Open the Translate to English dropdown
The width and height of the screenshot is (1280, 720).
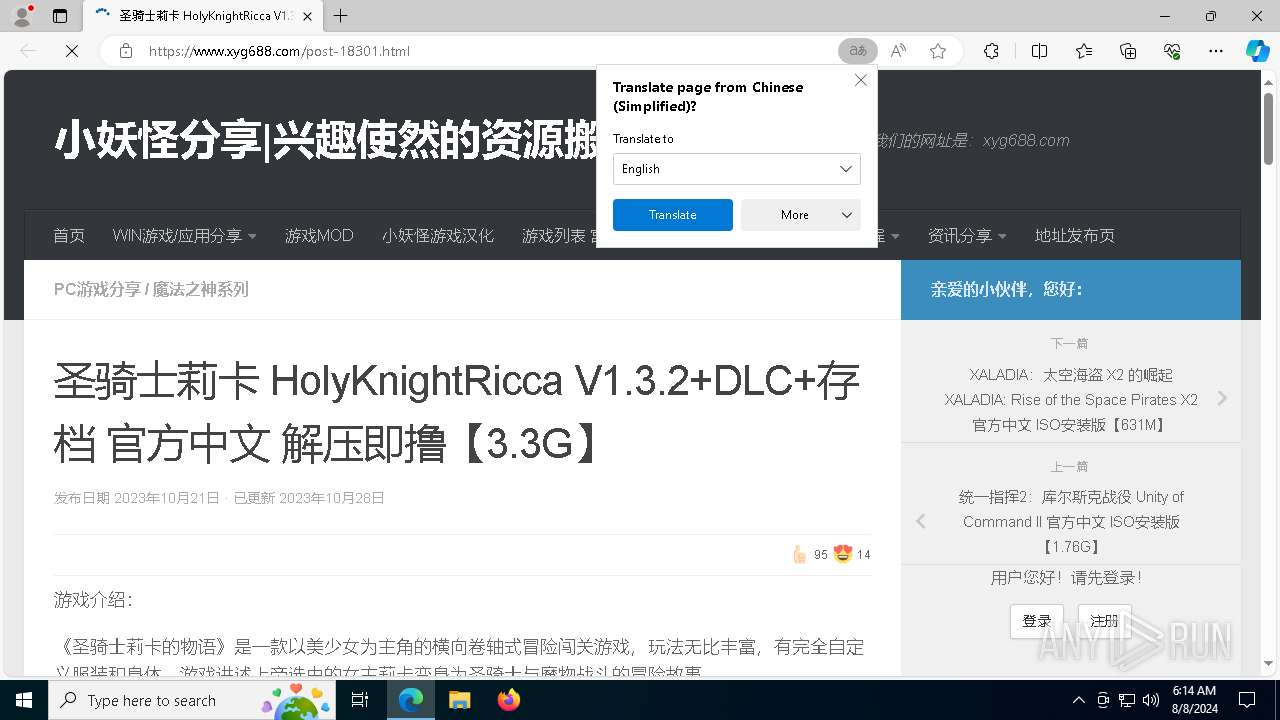tap(737, 169)
